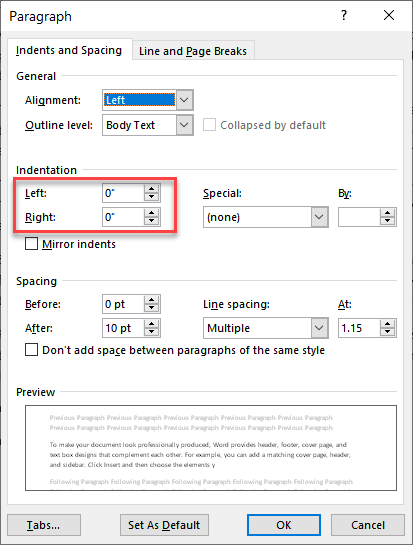Open the Alignment dropdown
This screenshot has height=545, width=413.
tap(184, 100)
